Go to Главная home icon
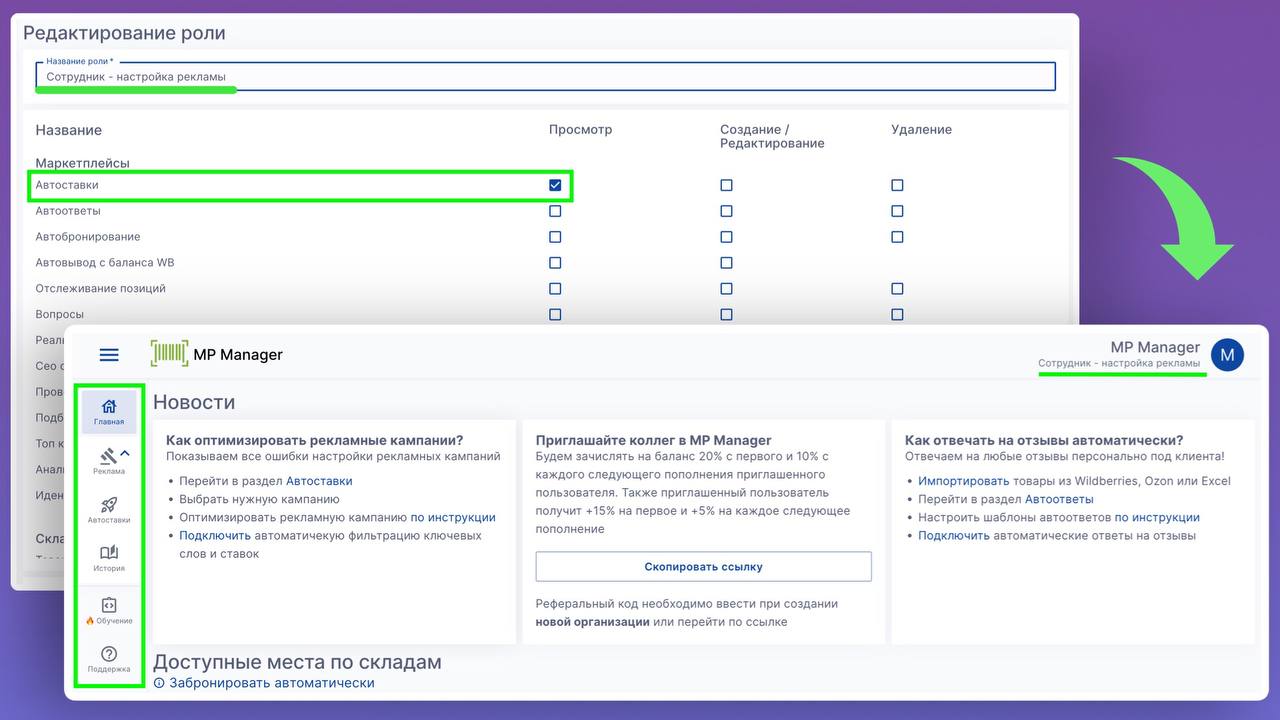The height and width of the screenshot is (720, 1280). pos(109,411)
